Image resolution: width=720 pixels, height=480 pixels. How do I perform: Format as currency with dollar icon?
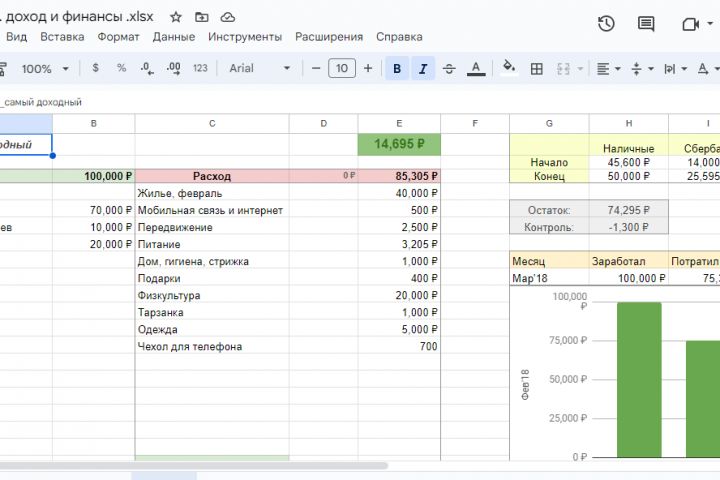coord(96,68)
